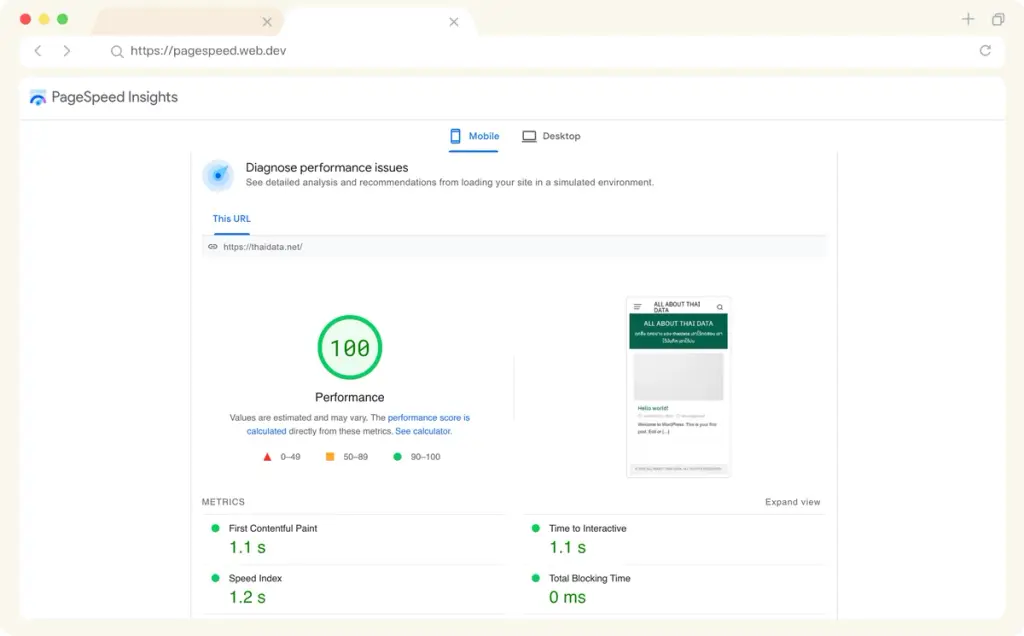Click the Diagnose performance issues heading
This screenshot has height=636, width=1024.
coord(327,168)
